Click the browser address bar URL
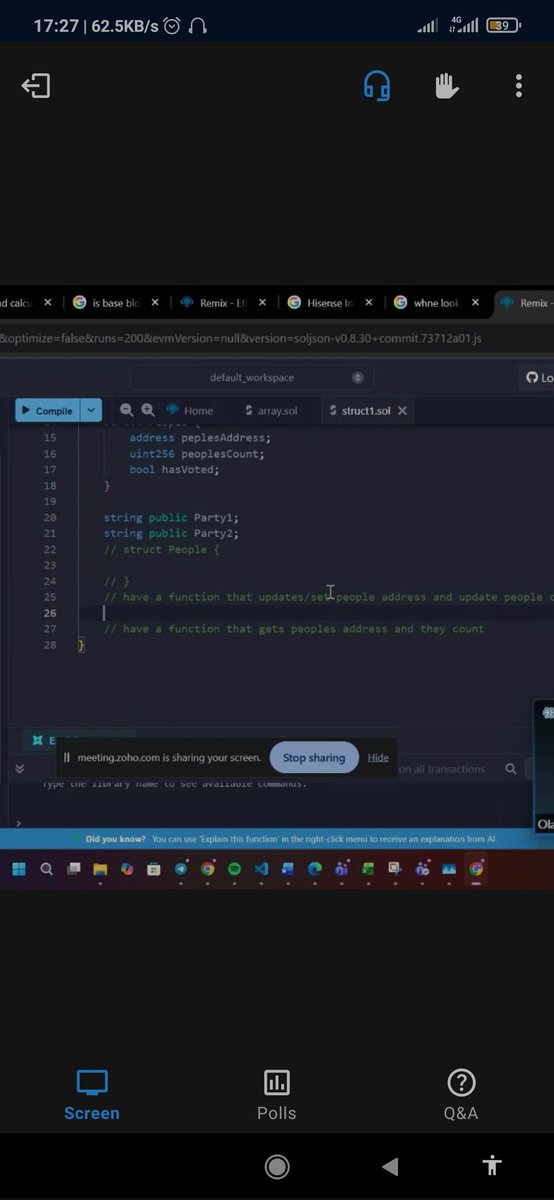 coord(241,338)
